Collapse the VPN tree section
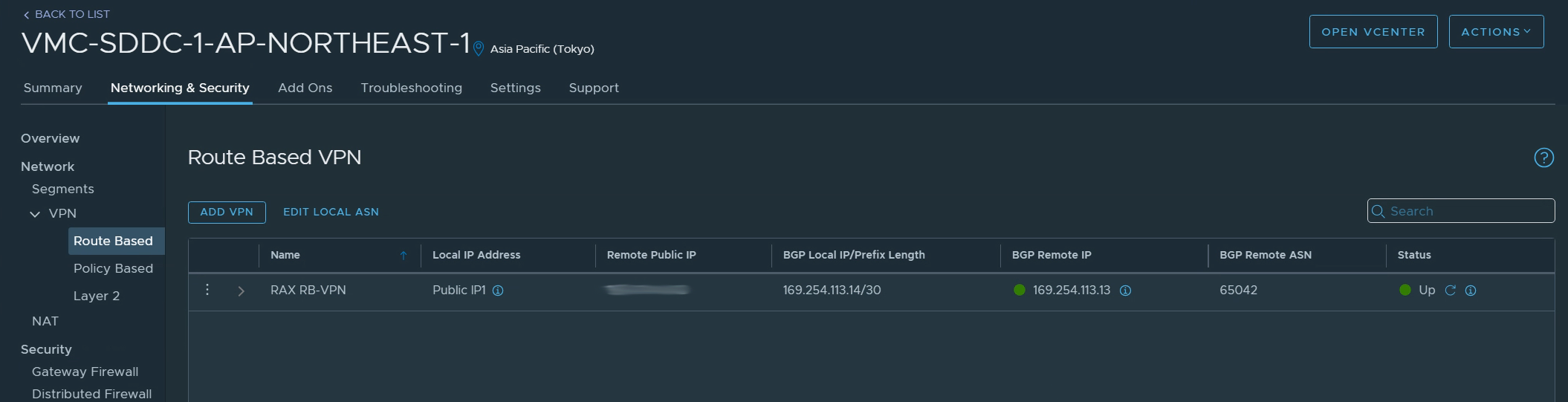 [x=35, y=214]
